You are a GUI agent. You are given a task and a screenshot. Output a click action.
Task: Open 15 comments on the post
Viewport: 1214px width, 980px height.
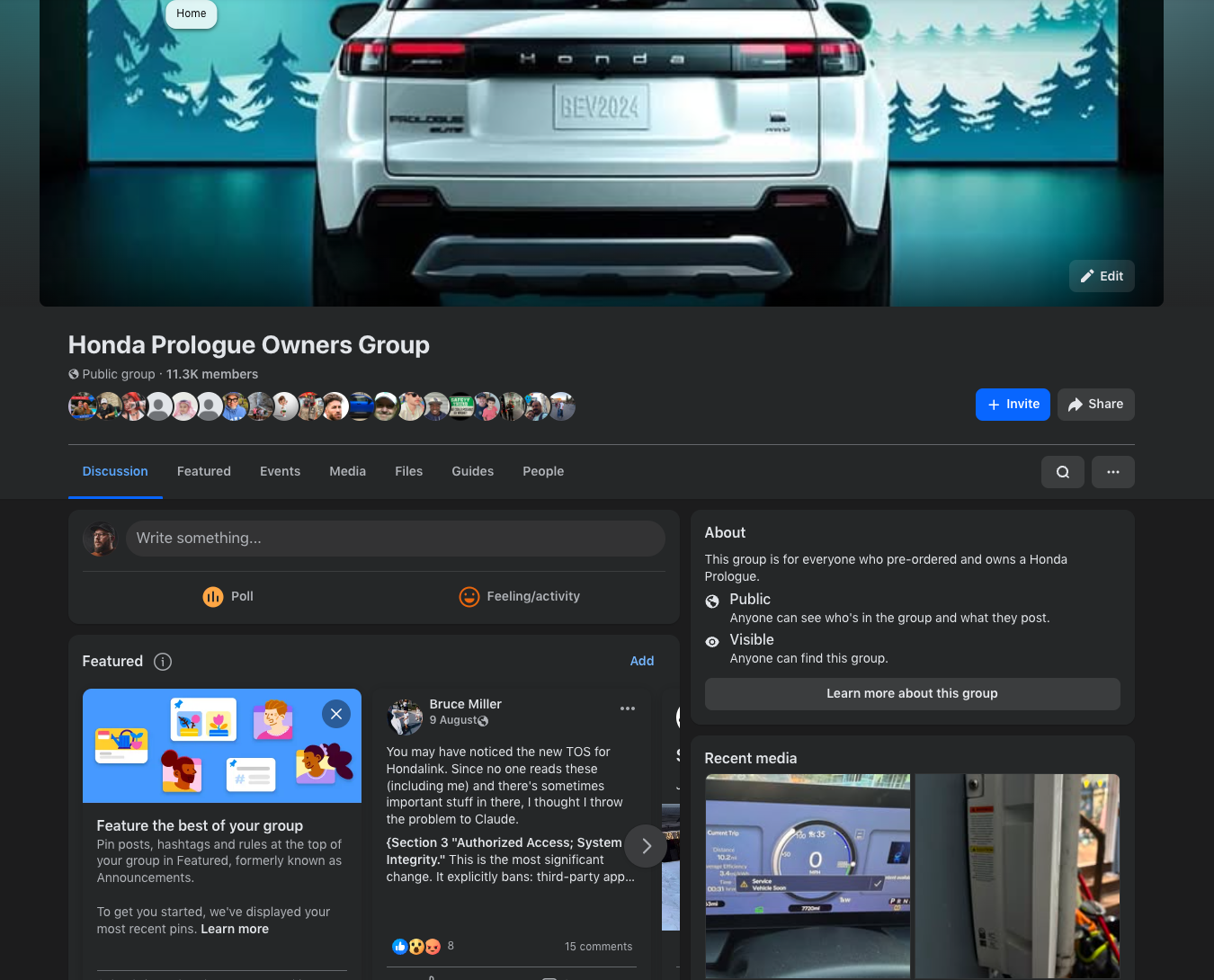[598, 947]
